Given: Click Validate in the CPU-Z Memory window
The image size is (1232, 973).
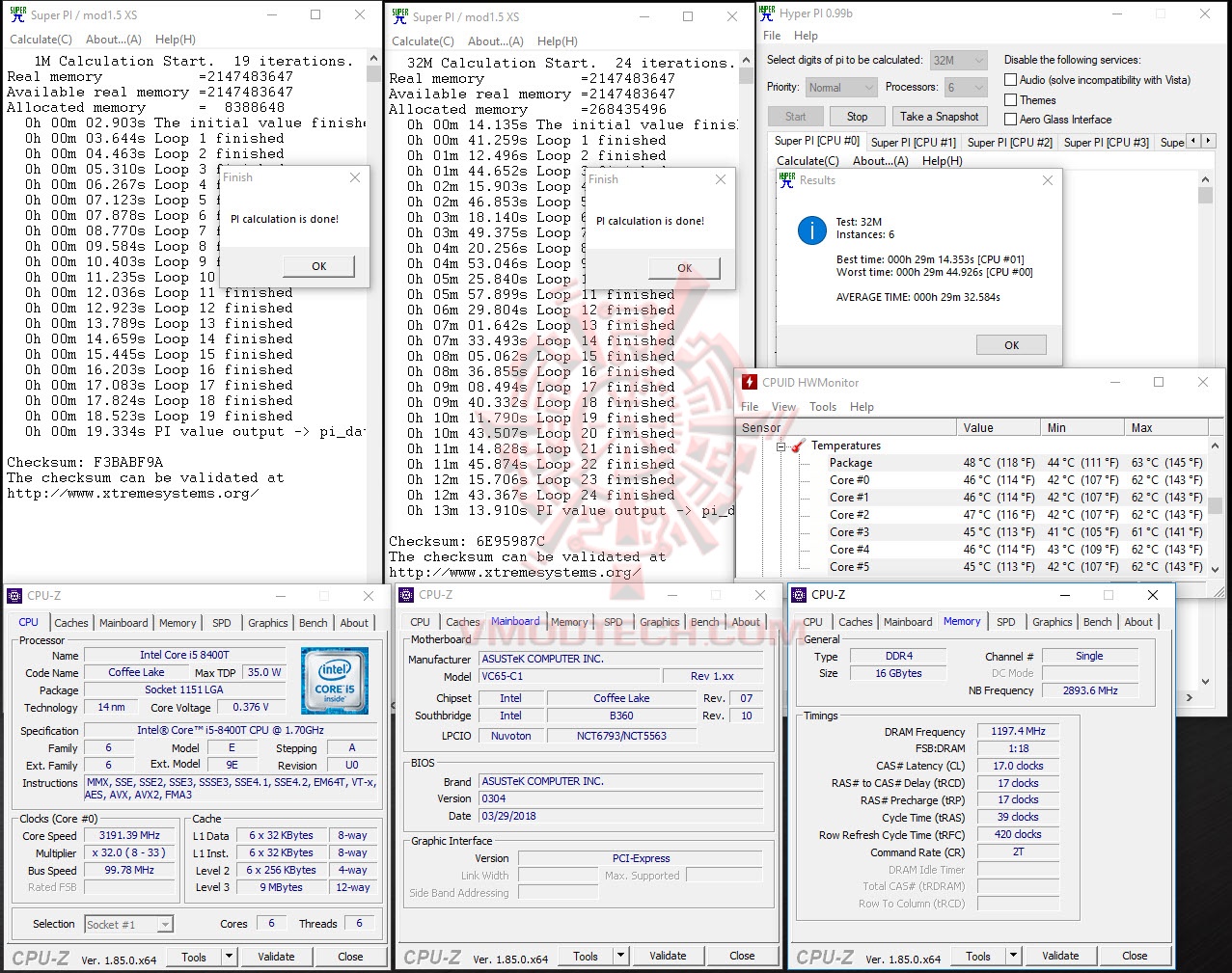Looking at the screenshot, I should coord(1060,957).
